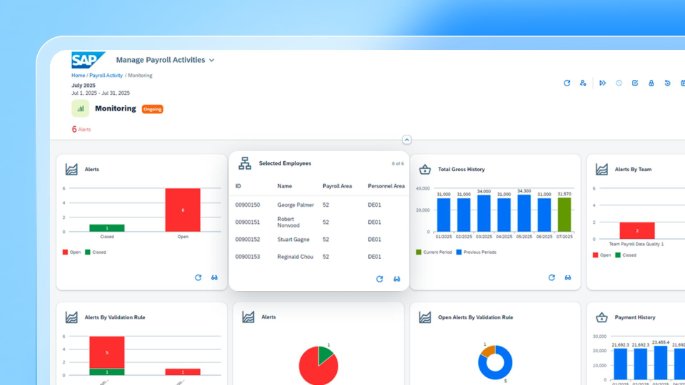The height and width of the screenshot is (385, 685).
Task: Refresh the Alerts bar chart card
Action: [x=198, y=277]
